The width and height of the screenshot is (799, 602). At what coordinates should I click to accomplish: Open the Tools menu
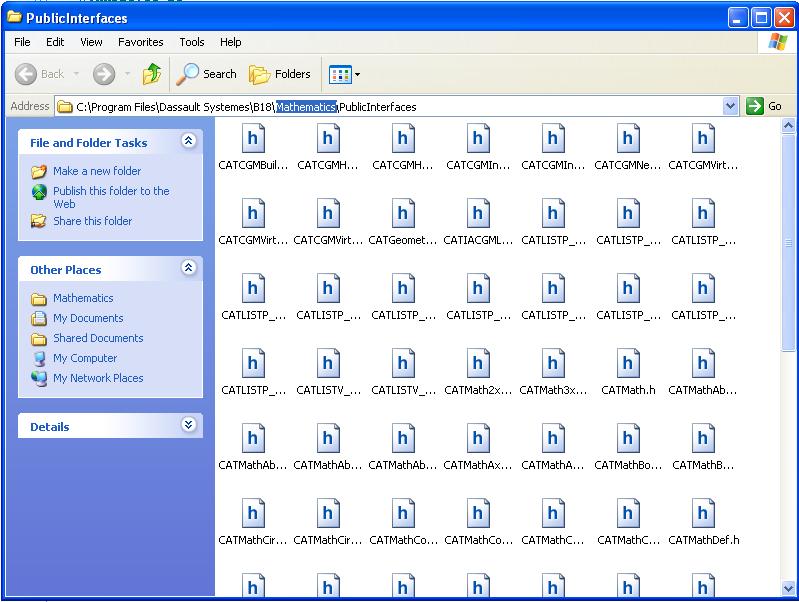coord(192,42)
